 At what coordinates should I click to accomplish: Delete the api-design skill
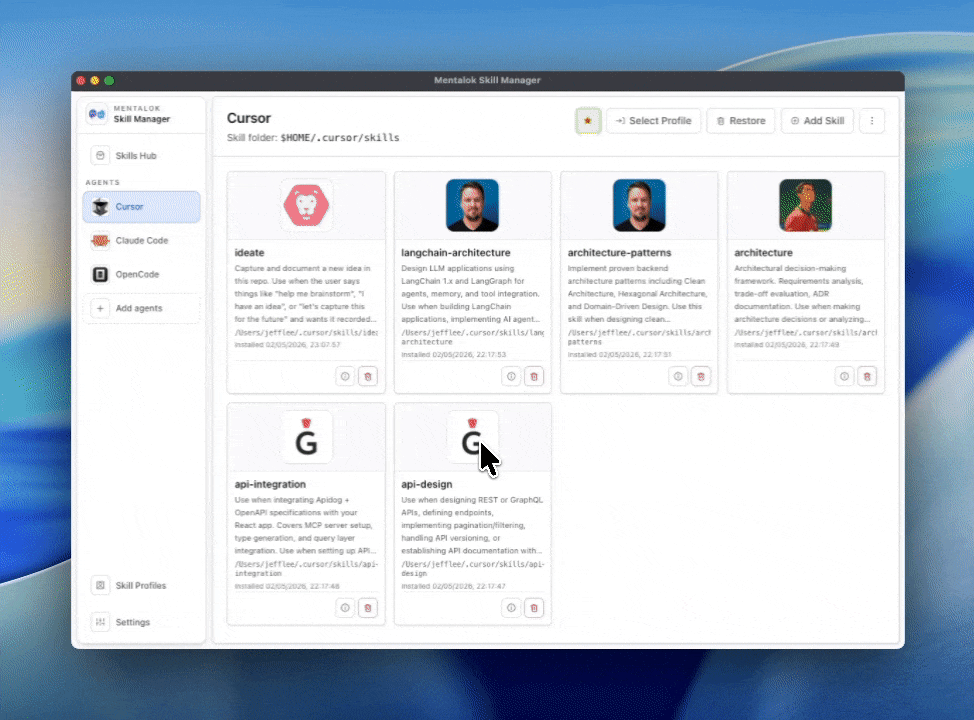[x=534, y=608]
